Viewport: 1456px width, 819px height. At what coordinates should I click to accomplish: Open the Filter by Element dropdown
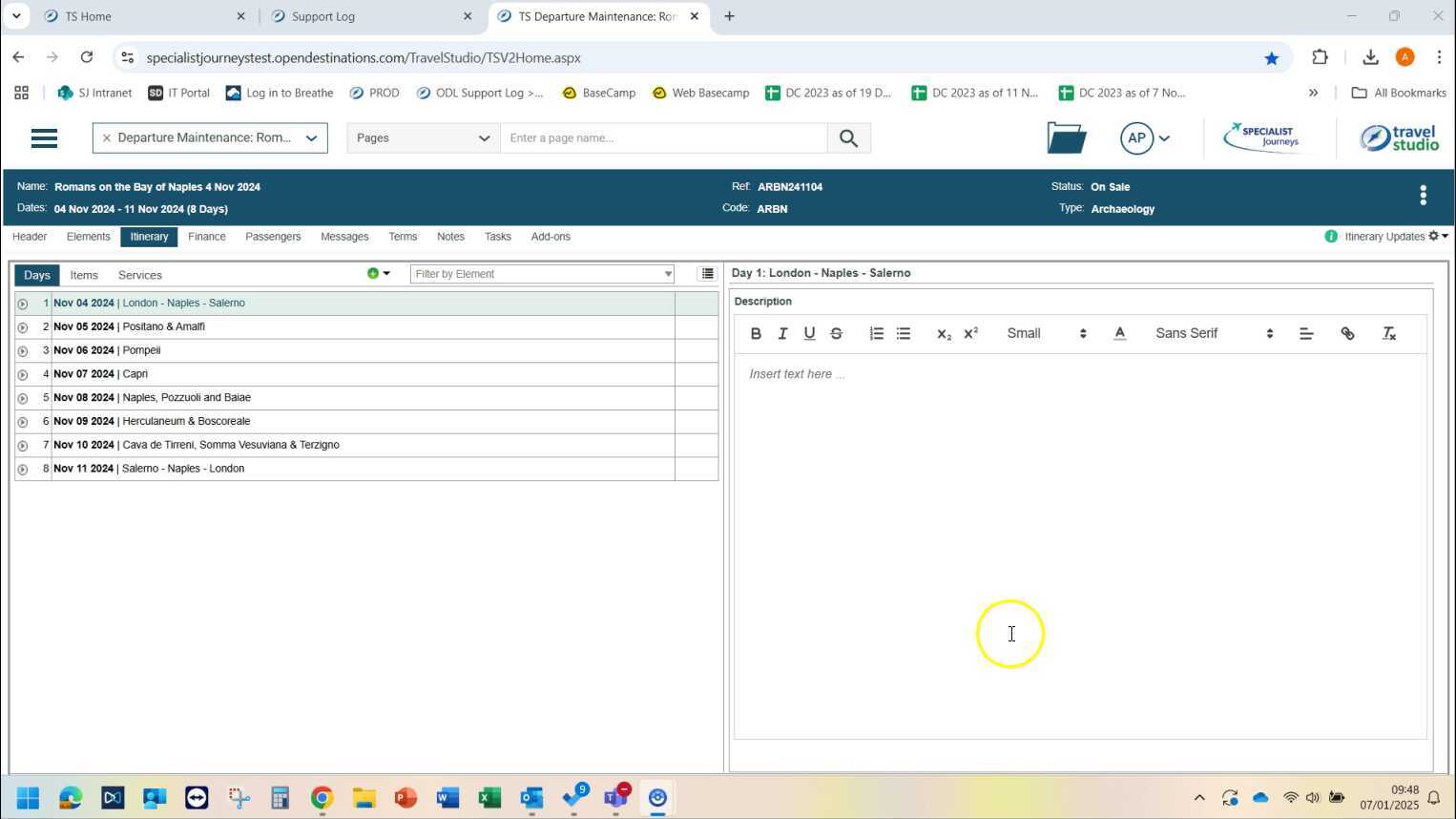point(542,274)
